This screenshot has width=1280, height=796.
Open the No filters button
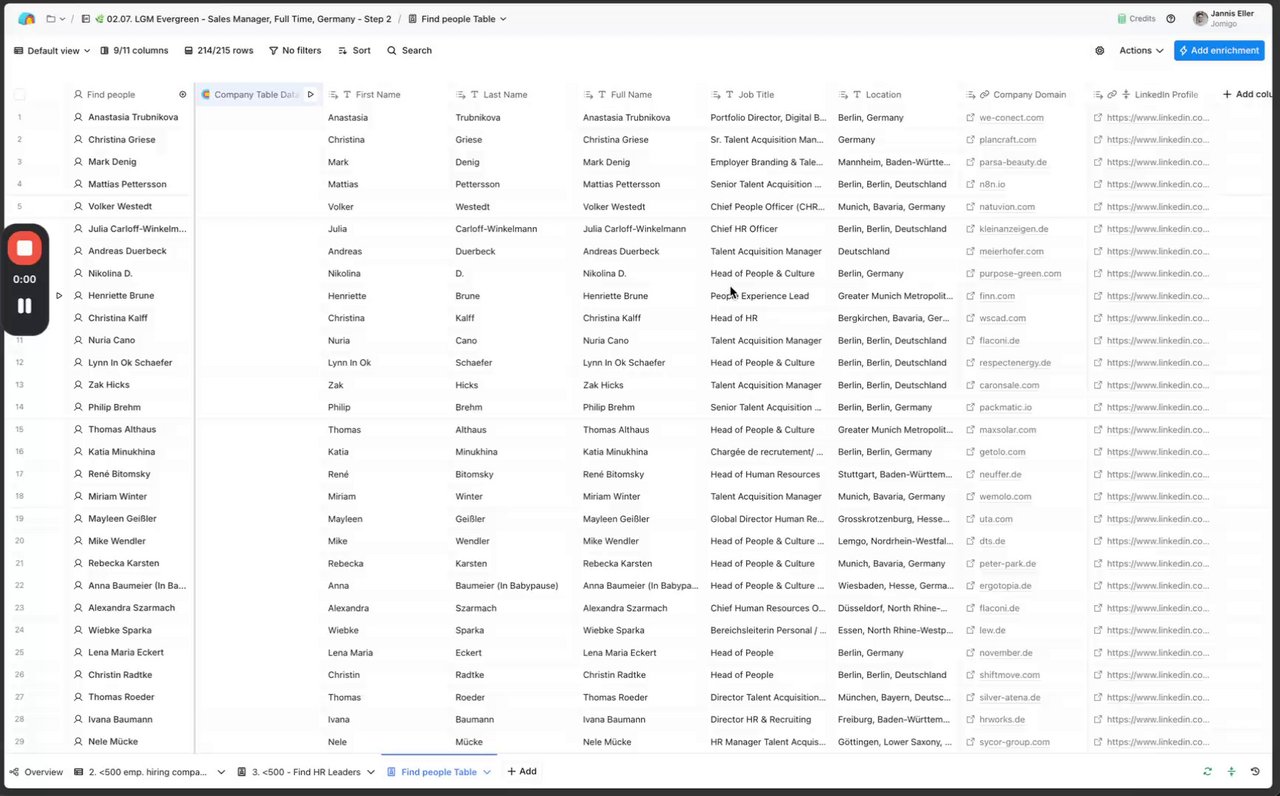295,50
